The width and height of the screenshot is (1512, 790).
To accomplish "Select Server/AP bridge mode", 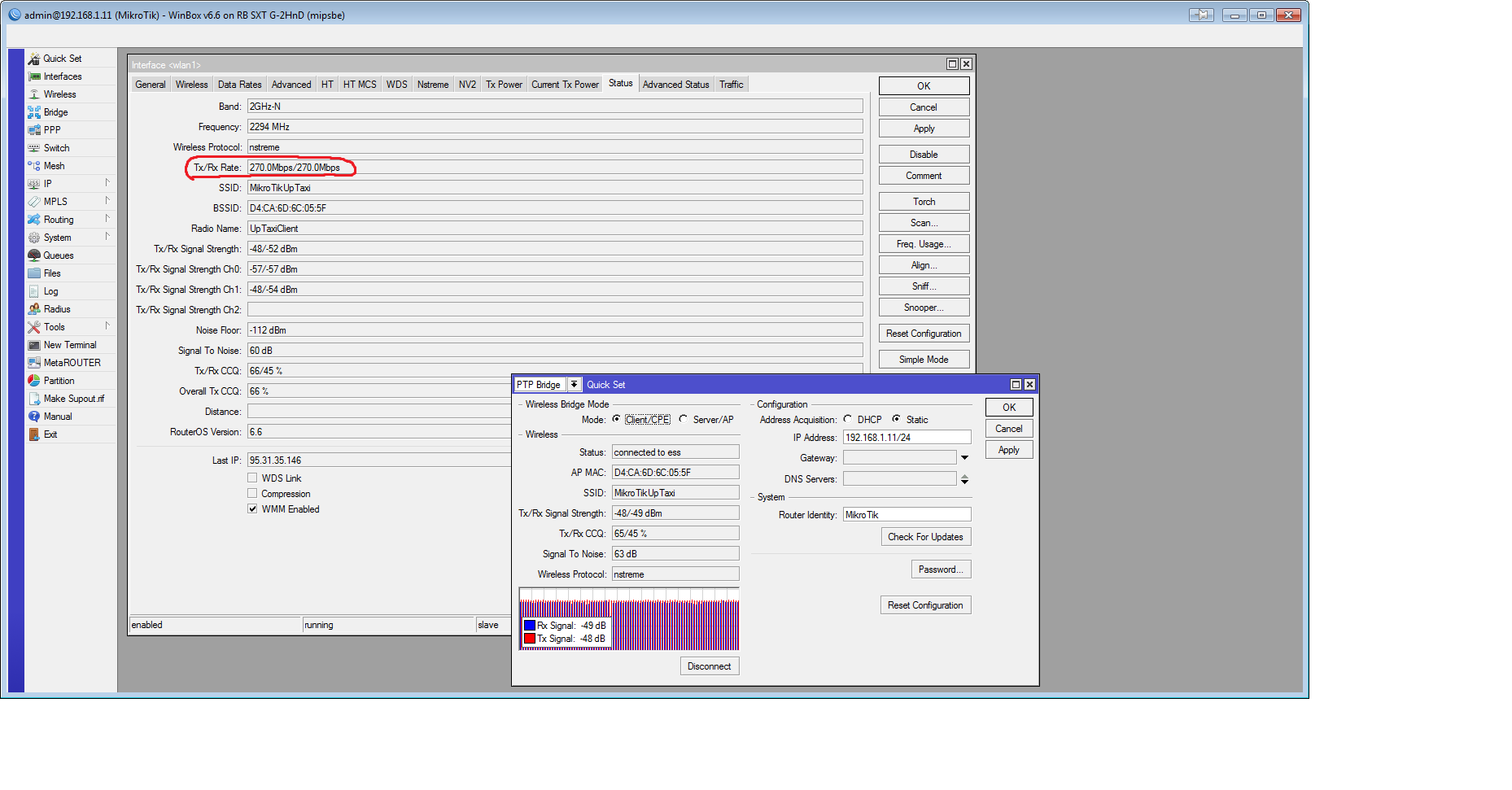I will click(684, 420).
